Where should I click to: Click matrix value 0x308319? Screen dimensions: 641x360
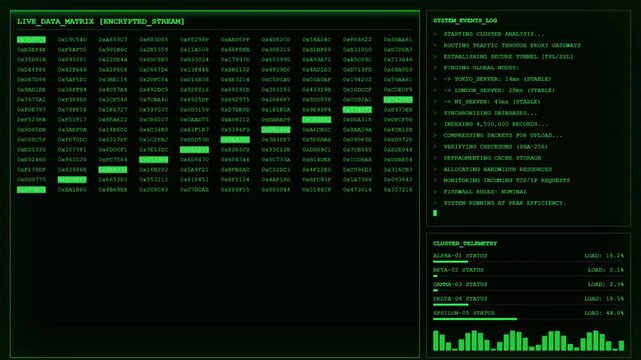[276, 50]
